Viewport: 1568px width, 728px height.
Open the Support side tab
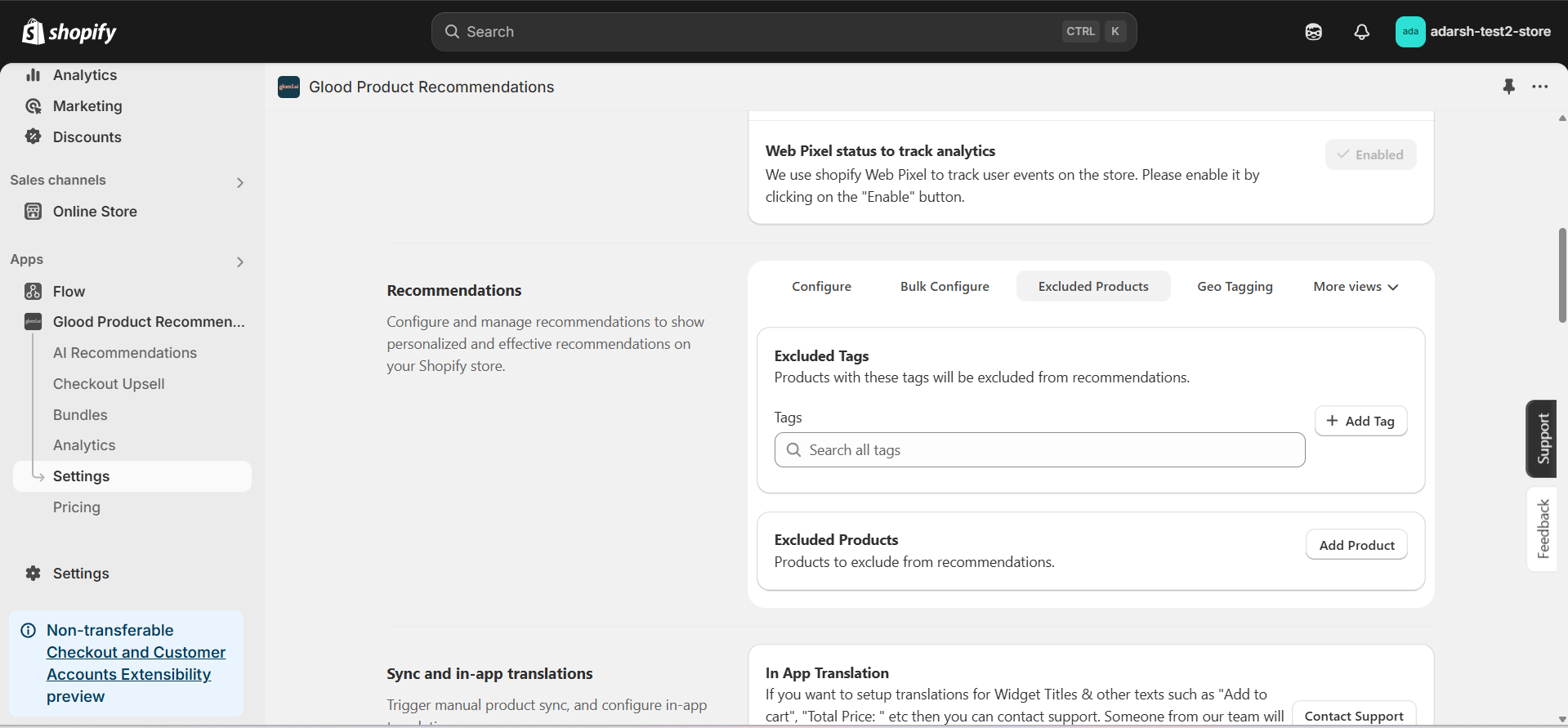pyautogui.click(x=1542, y=439)
